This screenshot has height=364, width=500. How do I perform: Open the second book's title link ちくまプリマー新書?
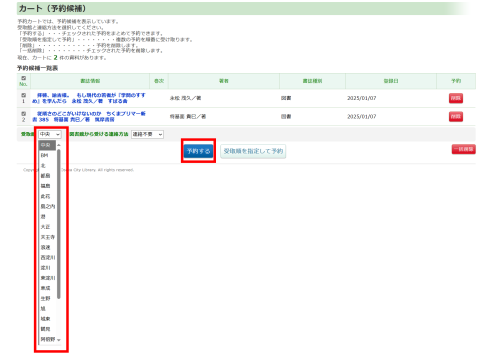coord(89,116)
